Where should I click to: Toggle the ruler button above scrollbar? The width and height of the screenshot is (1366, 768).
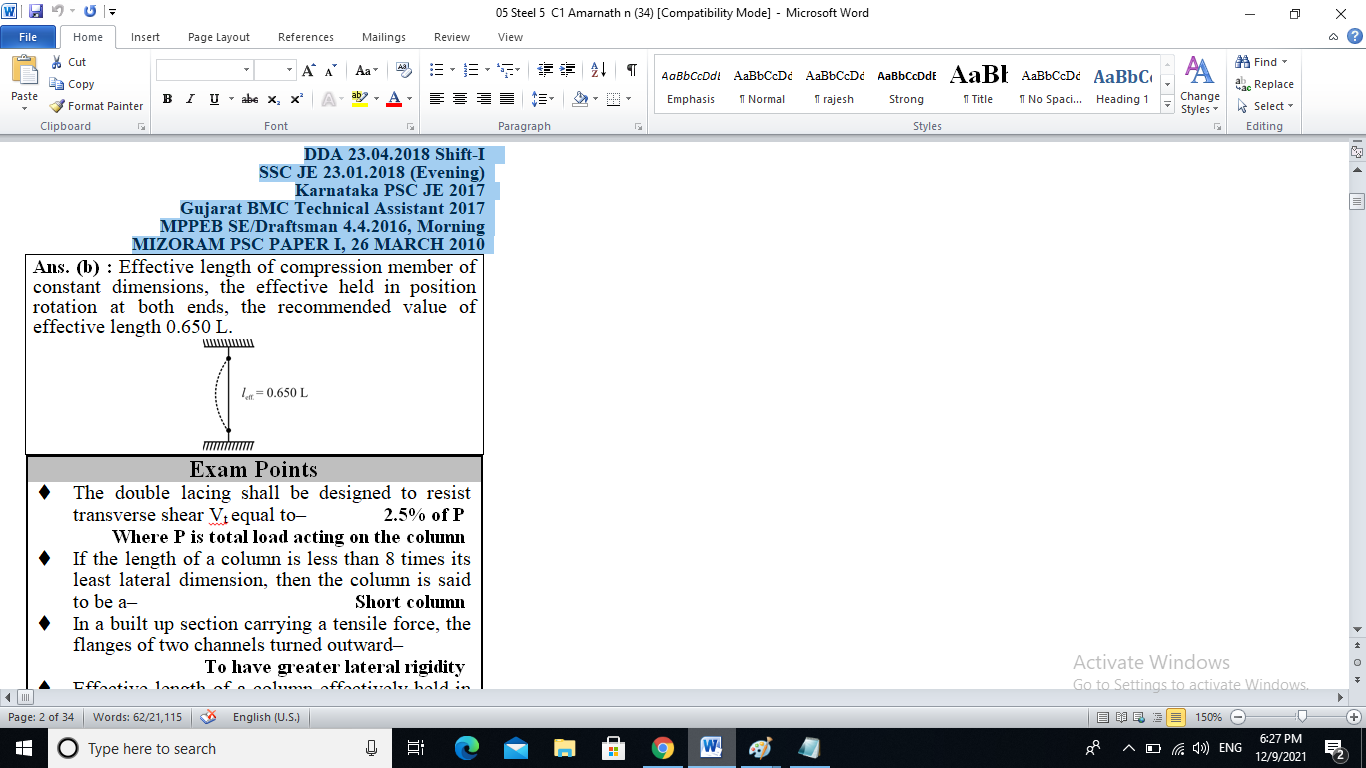pyautogui.click(x=1357, y=152)
